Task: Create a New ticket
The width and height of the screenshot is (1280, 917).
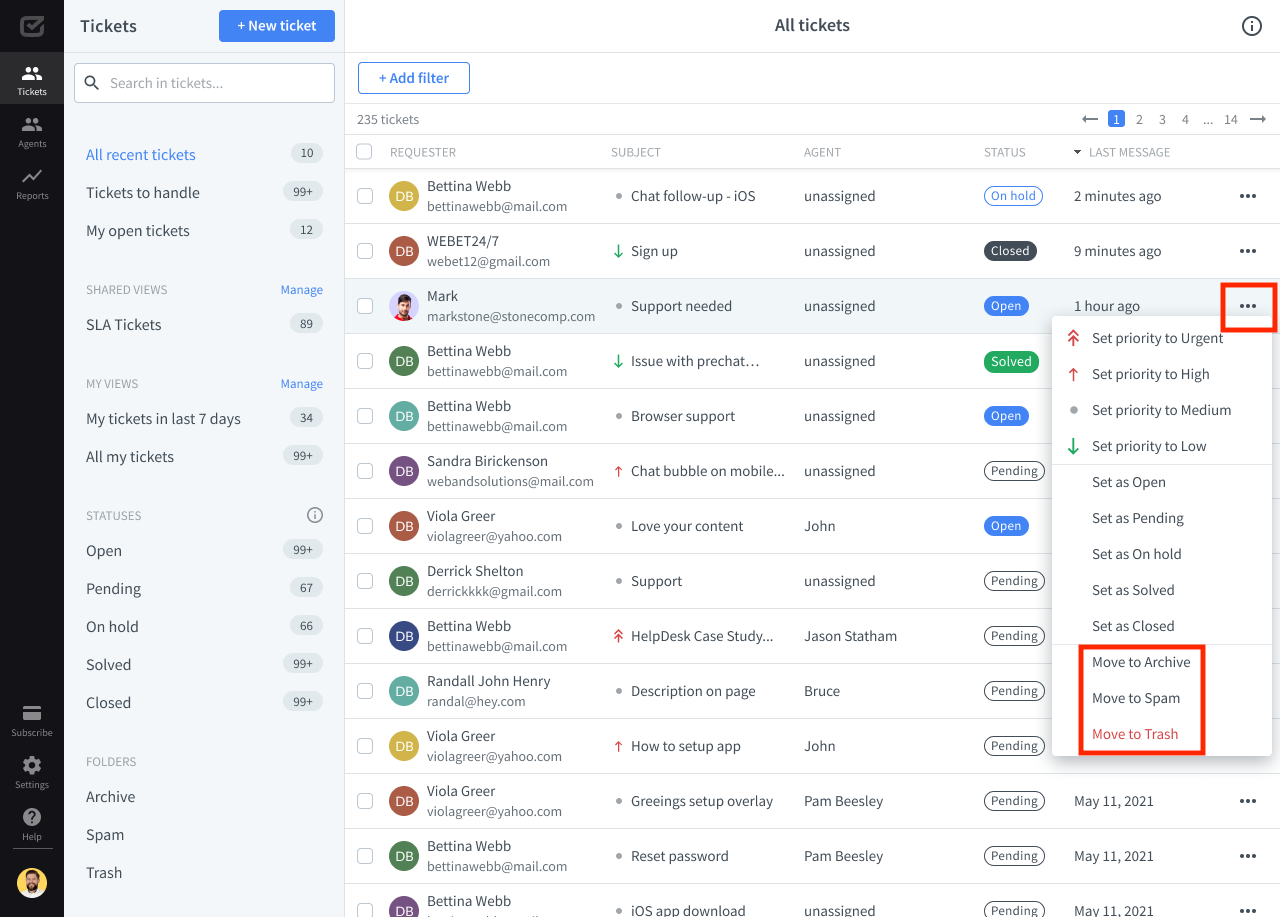Action: pos(277,26)
